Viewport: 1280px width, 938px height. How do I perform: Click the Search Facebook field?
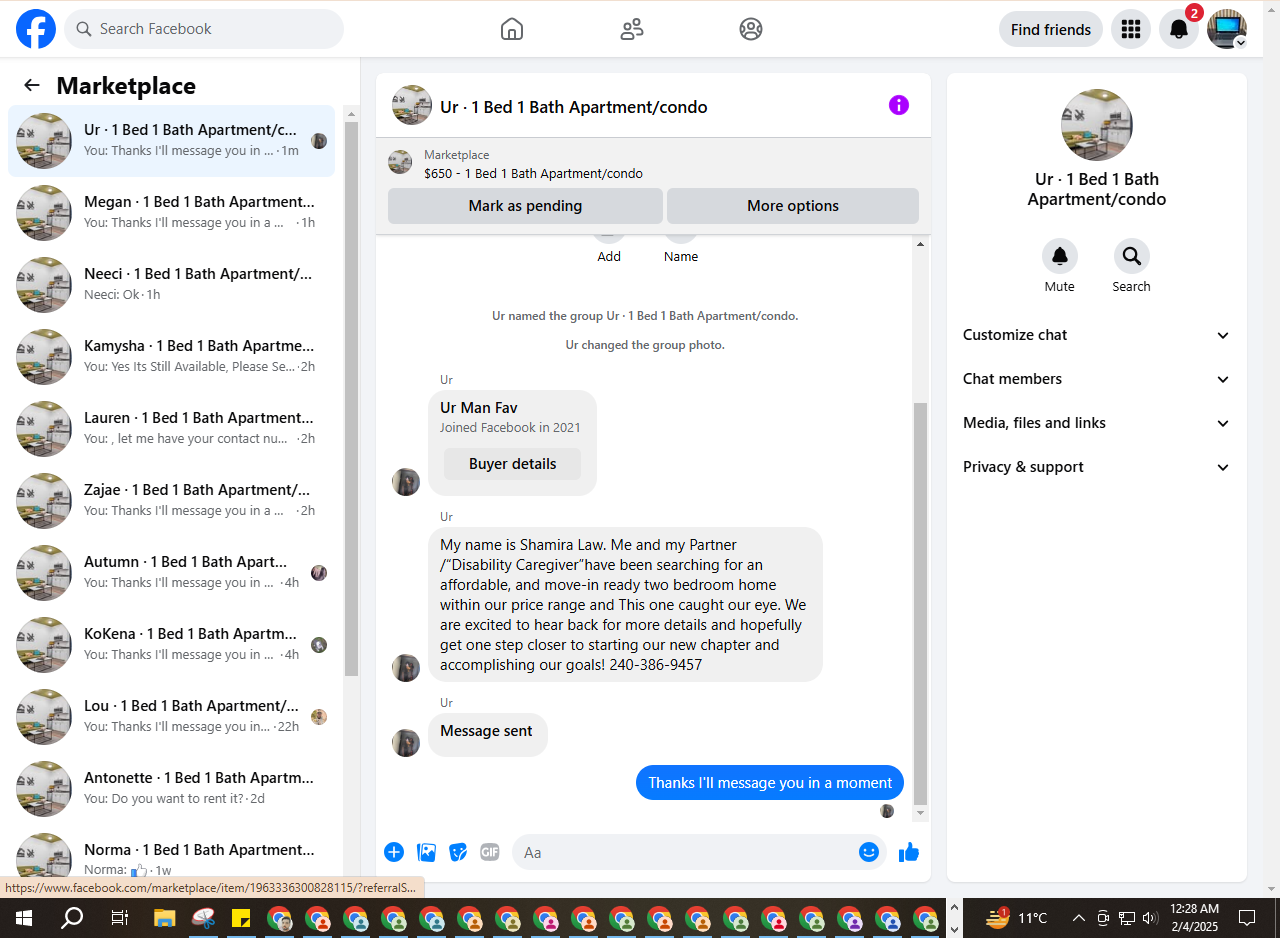coord(204,29)
